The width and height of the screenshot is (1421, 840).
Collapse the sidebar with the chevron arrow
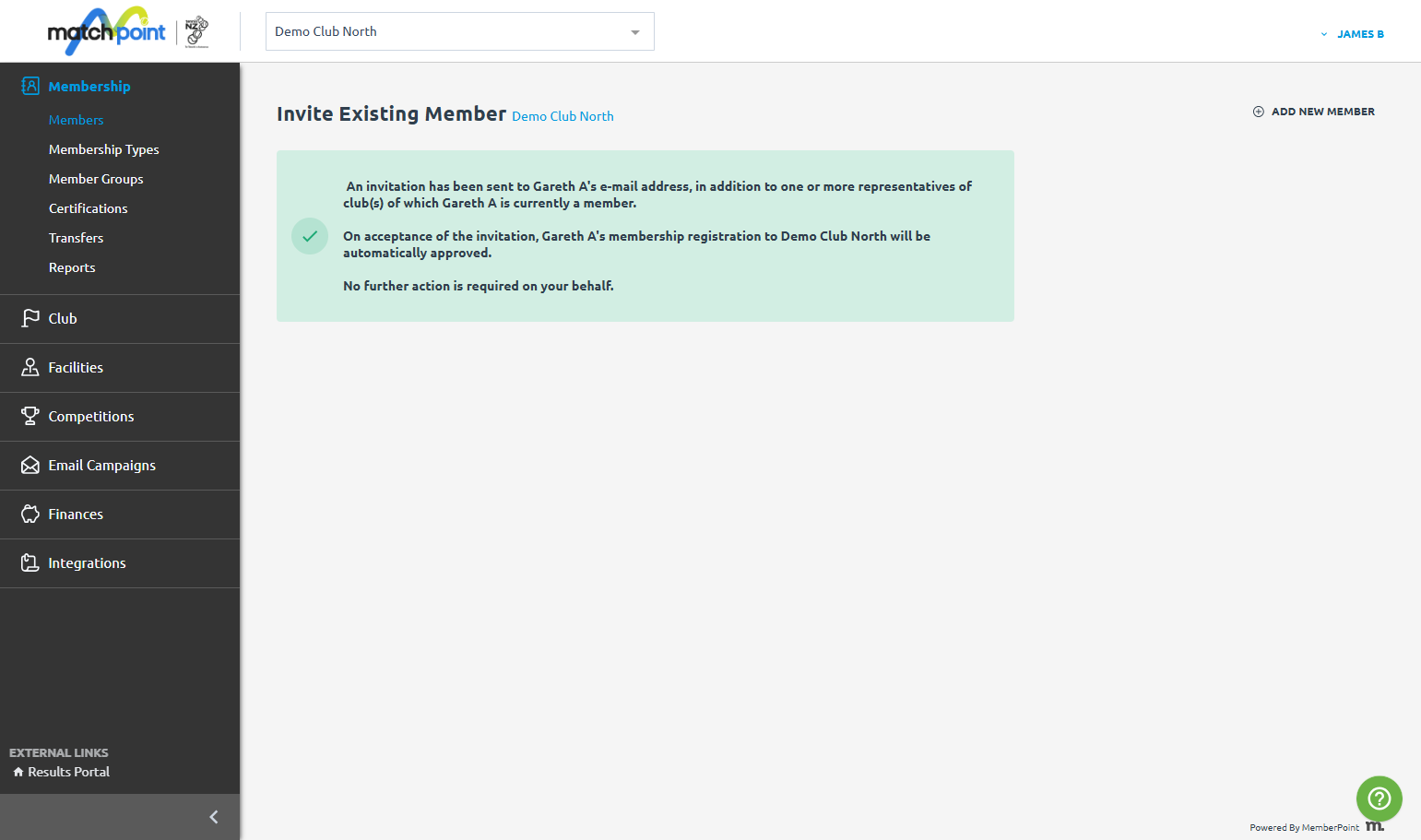[x=214, y=817]
